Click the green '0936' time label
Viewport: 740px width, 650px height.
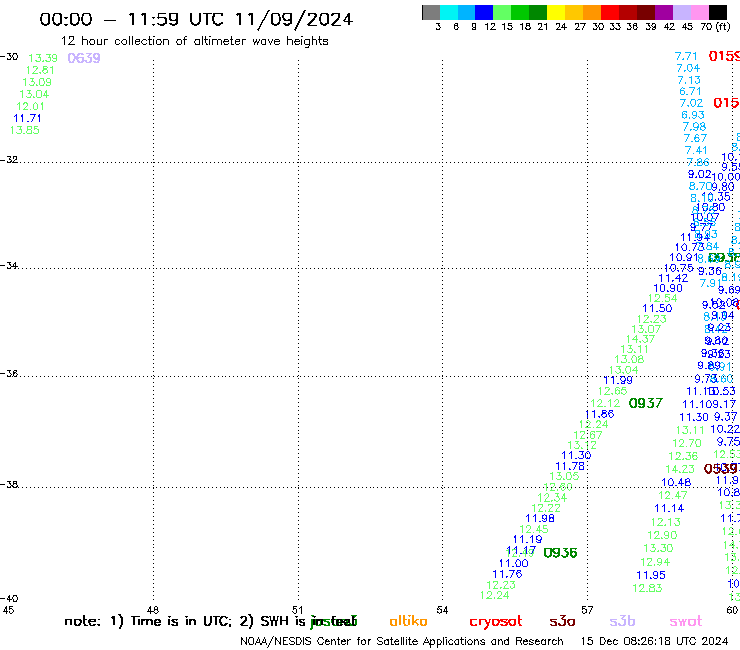tap(560, 553)
